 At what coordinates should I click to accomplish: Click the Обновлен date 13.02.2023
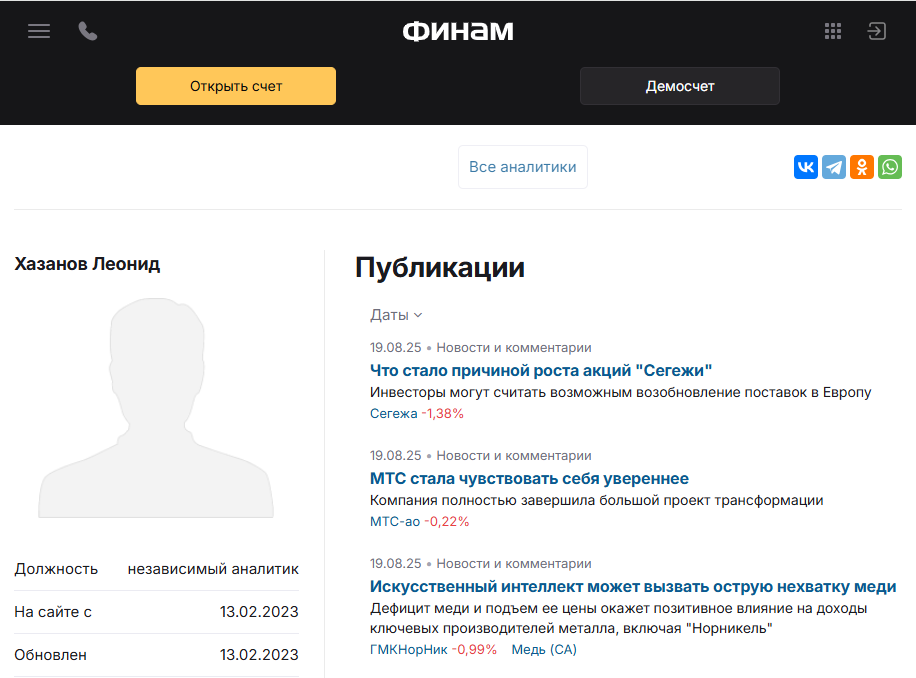[259, 655]
